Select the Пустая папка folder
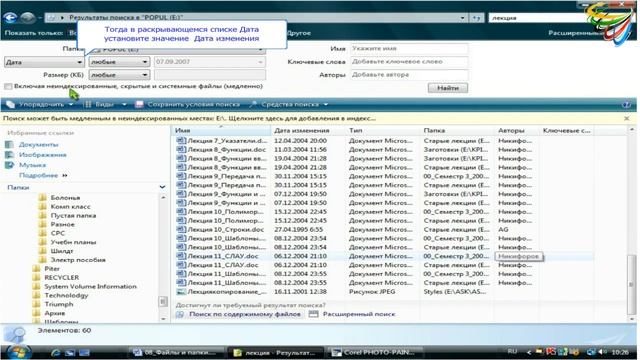The image size is (640, 360). pyautogui.click(x=73, y=216)
